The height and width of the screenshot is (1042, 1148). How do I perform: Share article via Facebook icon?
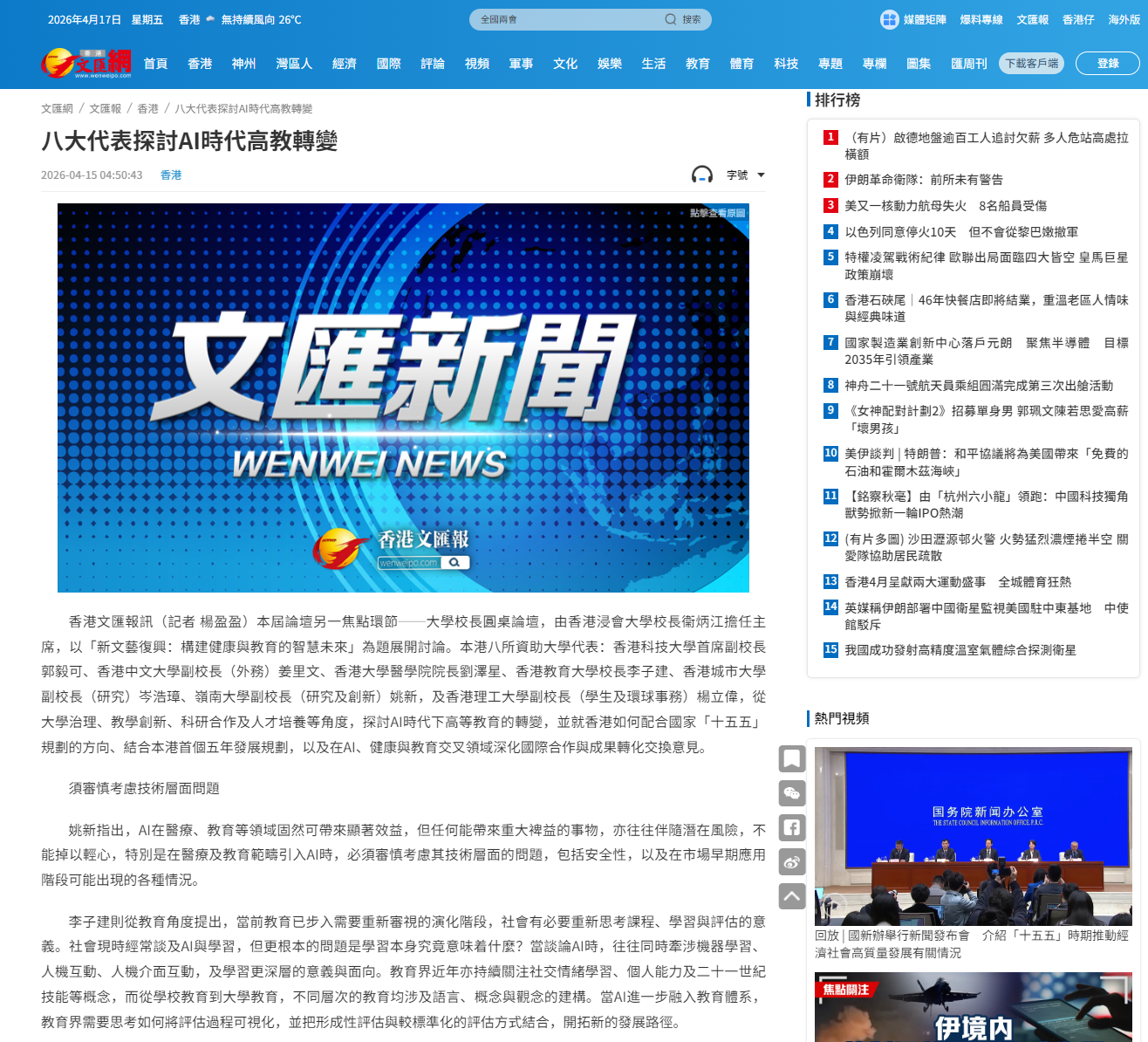click(792, 827)
